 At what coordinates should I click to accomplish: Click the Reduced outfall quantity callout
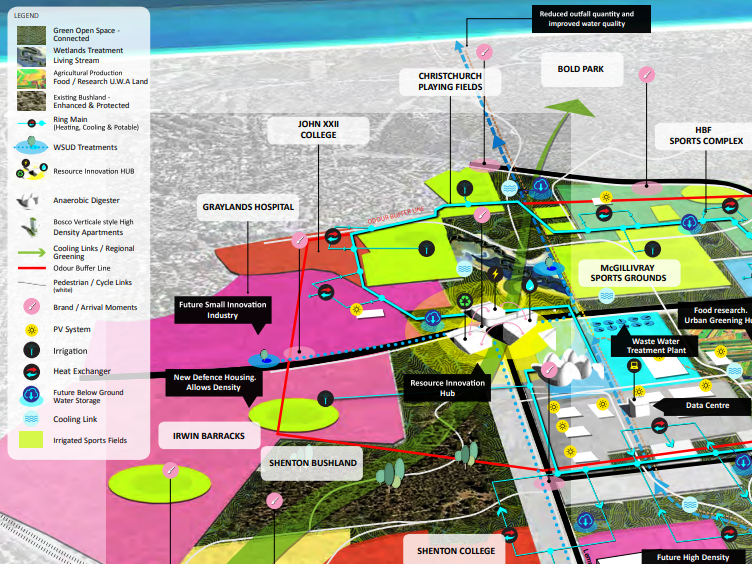pos(591,19)
